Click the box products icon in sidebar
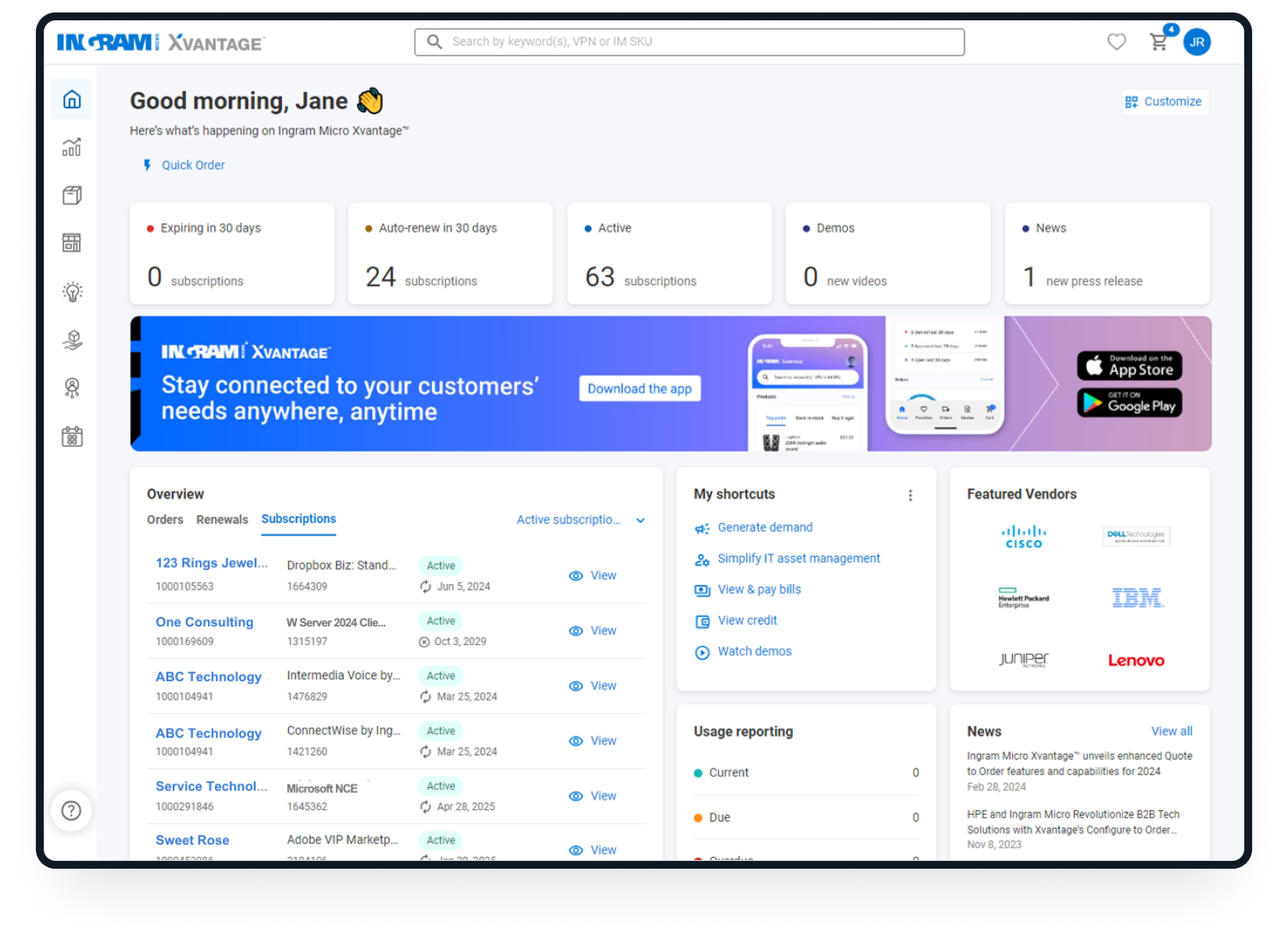 pos(72,195)
